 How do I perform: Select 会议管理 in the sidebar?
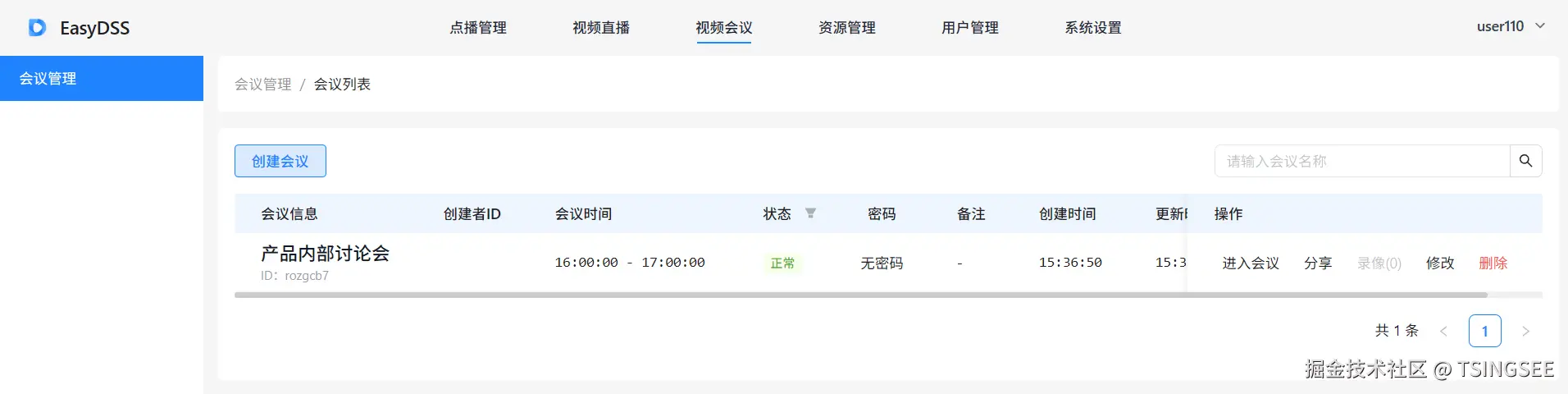tap(102, 79)
